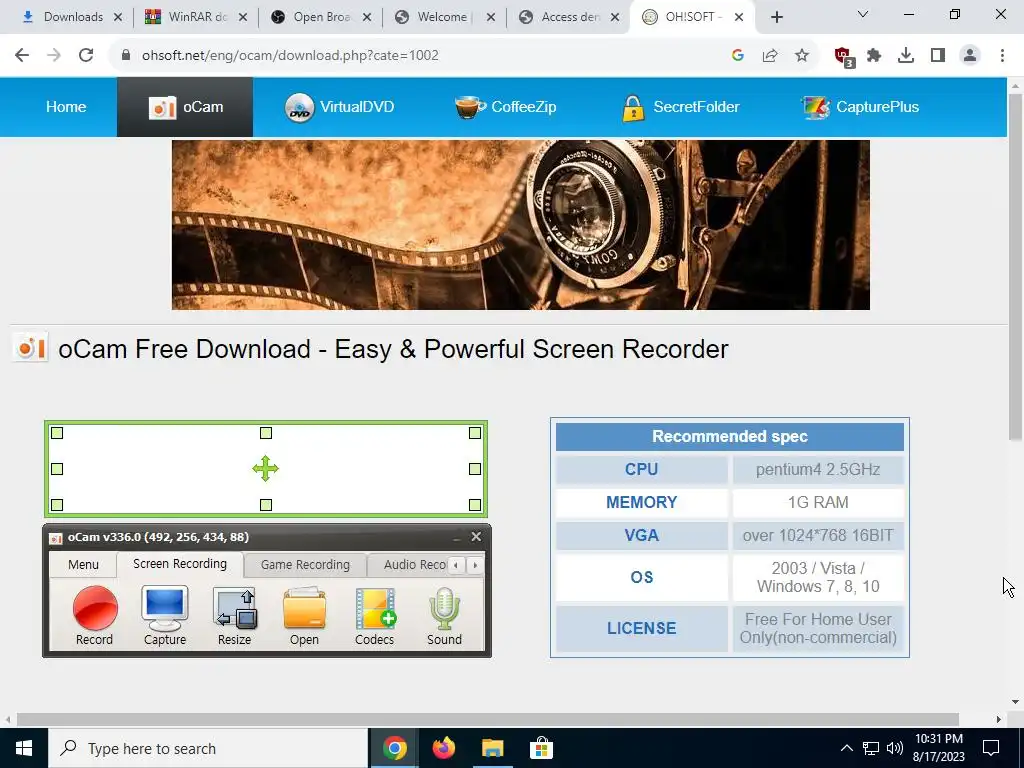
Task: Minimize the oCam v336.0 window
Action: (x=456, y=537)
